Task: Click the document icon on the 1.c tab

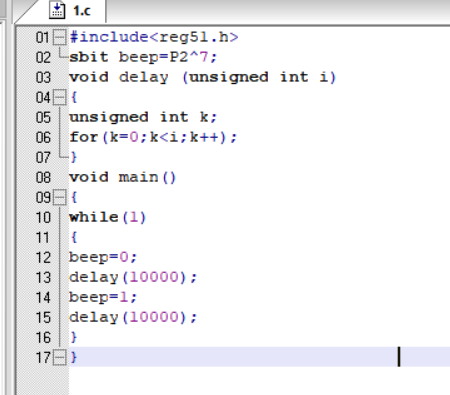Action: pyautogui.click(x=57, y=10)
